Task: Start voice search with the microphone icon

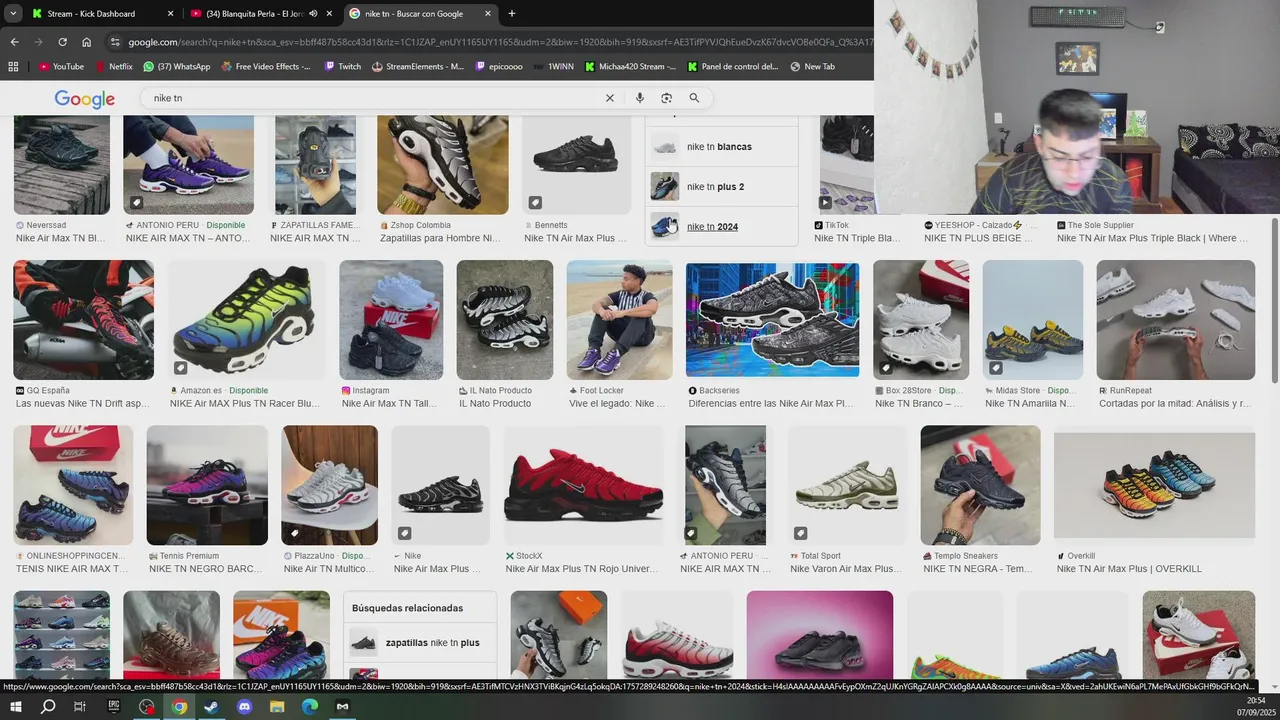Action: tap(640, 98)
